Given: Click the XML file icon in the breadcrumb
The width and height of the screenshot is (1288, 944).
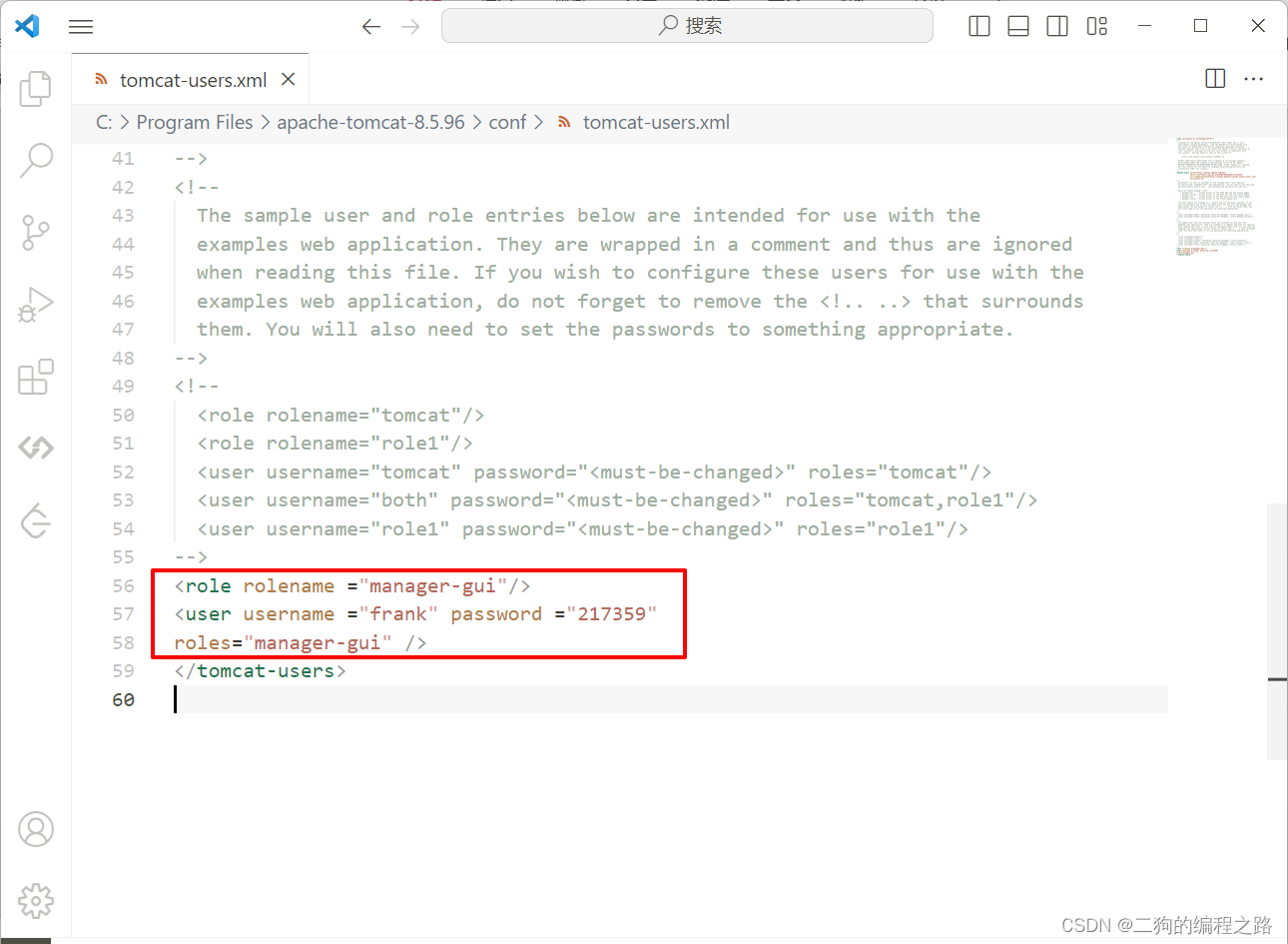Looking at the screenshot, I should click(564, 122).
